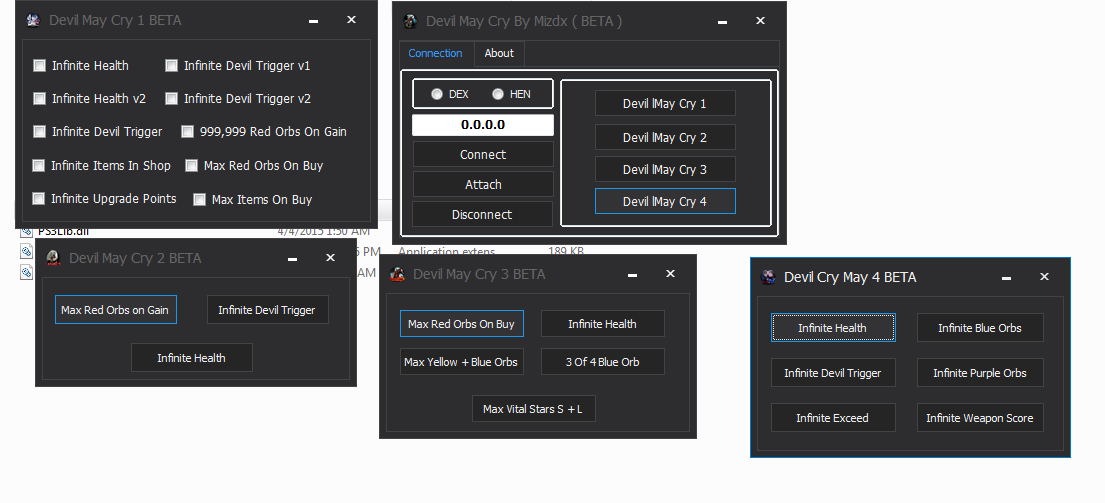This screenshot has height=503, width=1105.
Task: Close the Devil May Cry By Mizdx window
Action: tap(760, 20)
